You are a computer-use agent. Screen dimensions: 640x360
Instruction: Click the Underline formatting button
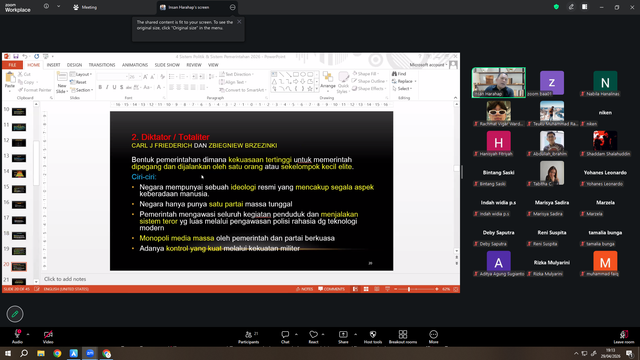[114, 87]
